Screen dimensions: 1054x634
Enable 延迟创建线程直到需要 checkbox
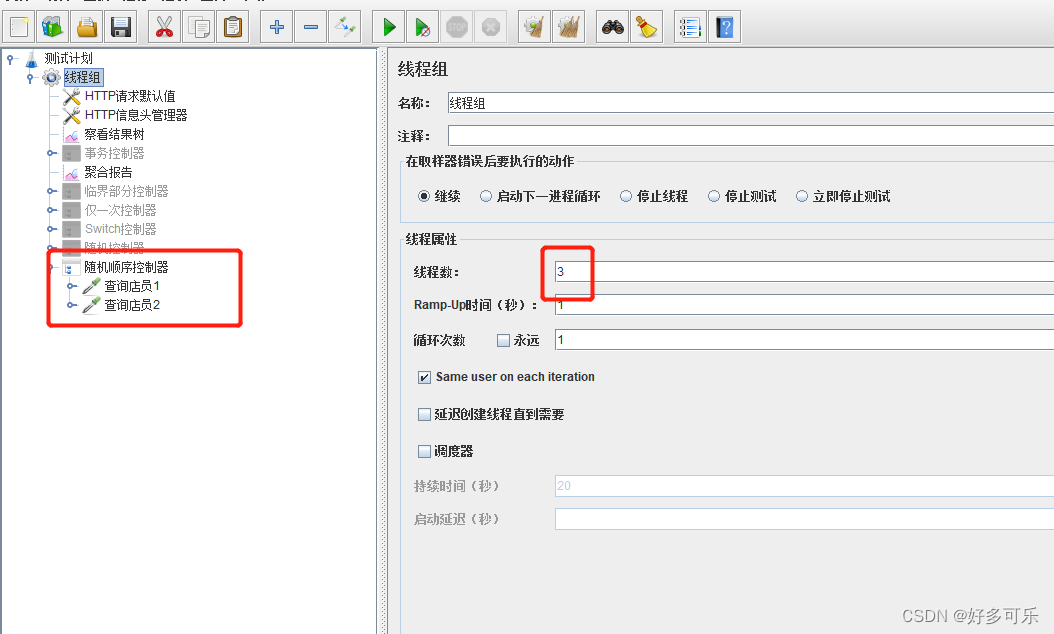click(x=424, y=414)
